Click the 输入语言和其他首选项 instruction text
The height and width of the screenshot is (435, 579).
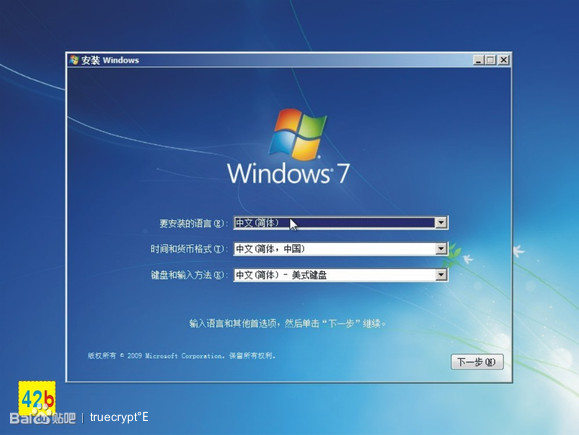(288, 324)
